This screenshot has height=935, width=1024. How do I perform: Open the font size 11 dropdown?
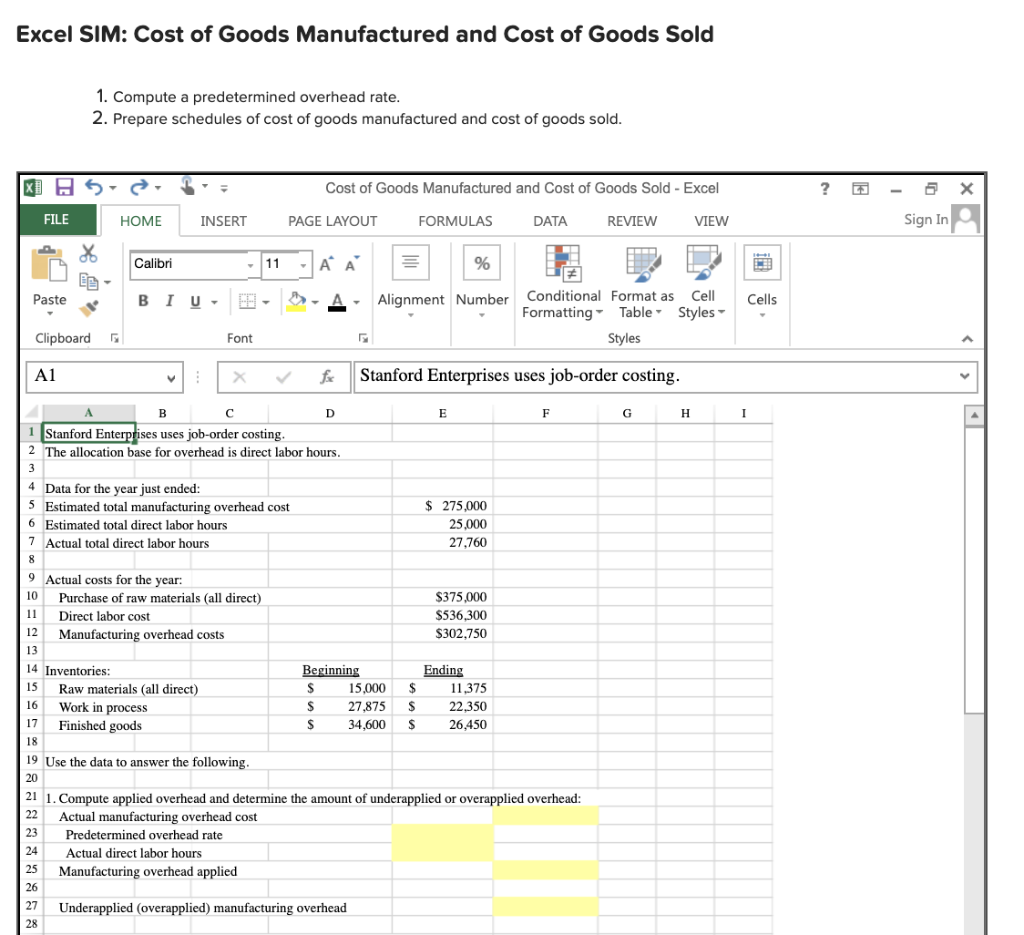[303, 265]
